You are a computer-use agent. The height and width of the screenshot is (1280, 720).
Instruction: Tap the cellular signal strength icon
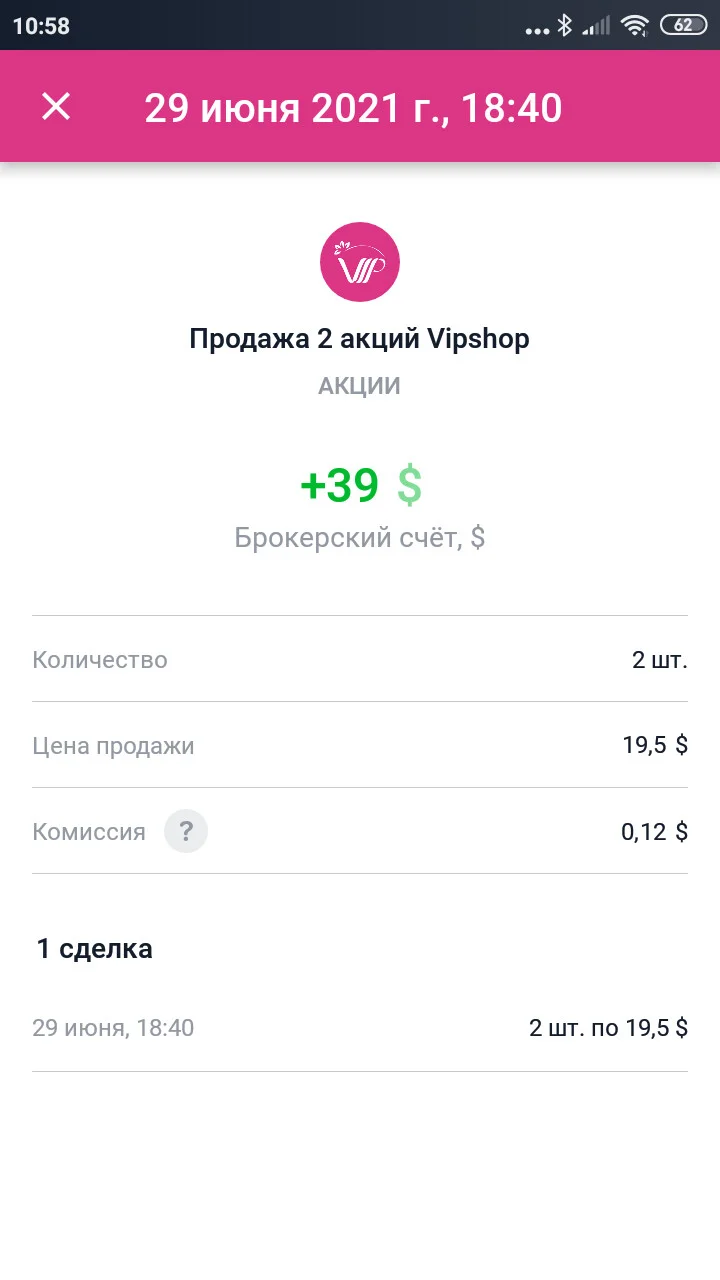coord(597,26)
